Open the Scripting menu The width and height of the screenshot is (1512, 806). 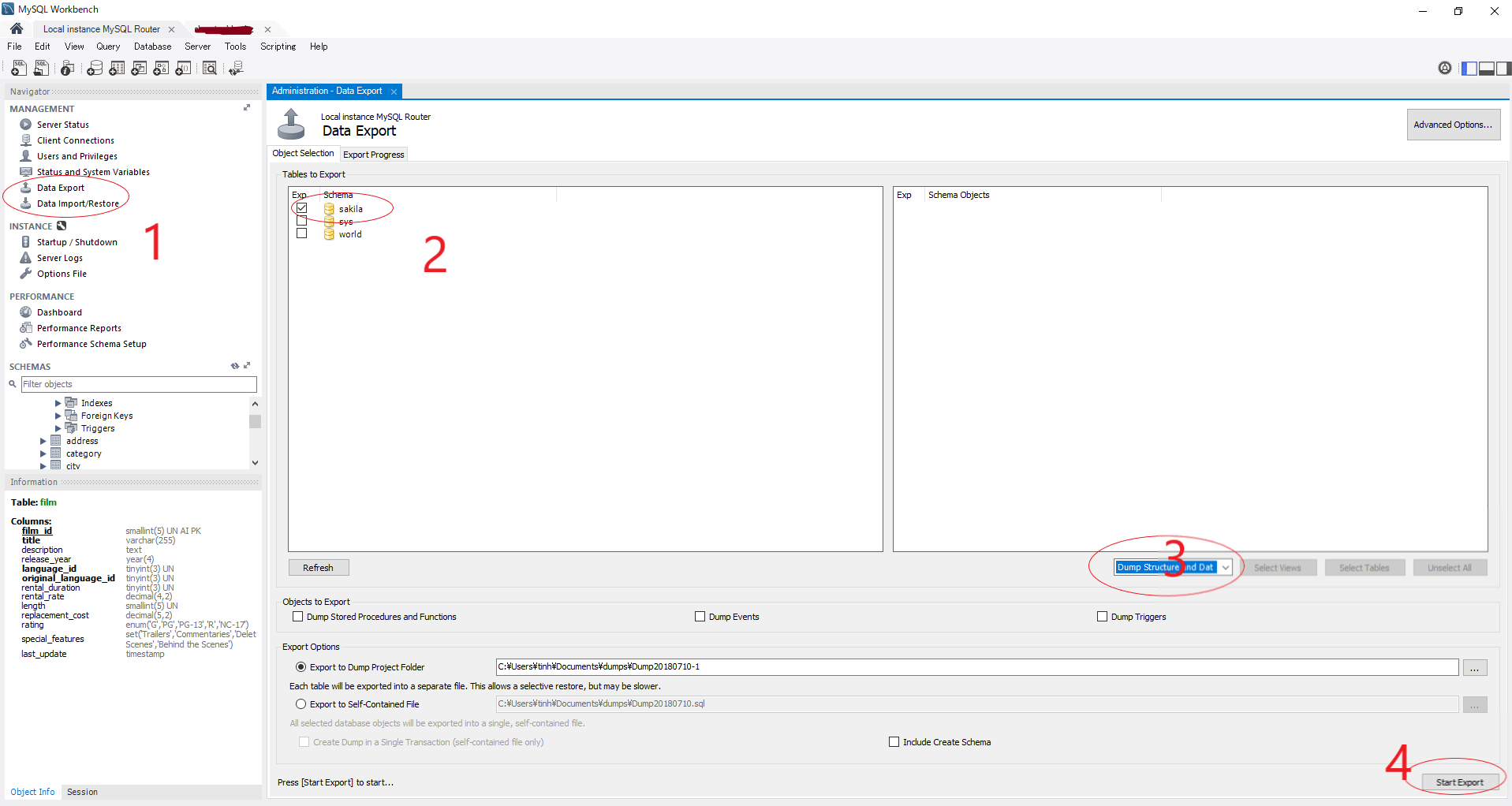278,47
